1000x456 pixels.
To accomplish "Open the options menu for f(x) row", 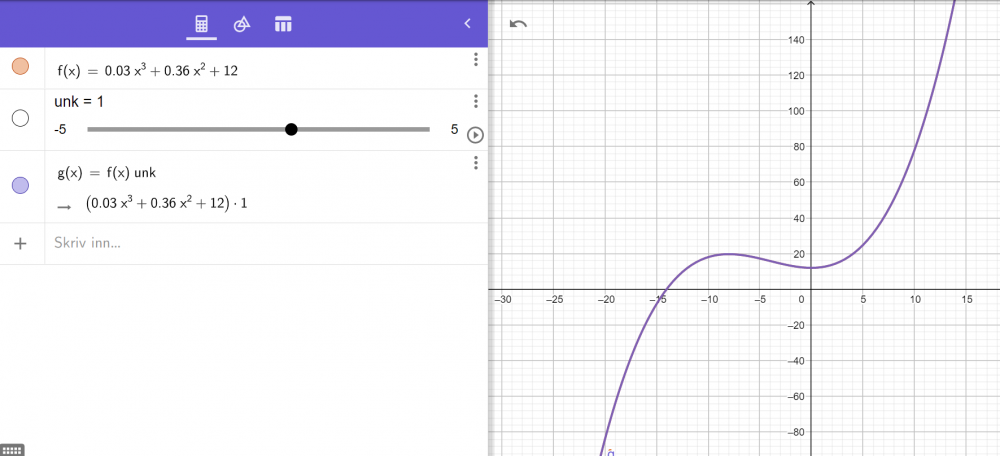I will 476,60.
